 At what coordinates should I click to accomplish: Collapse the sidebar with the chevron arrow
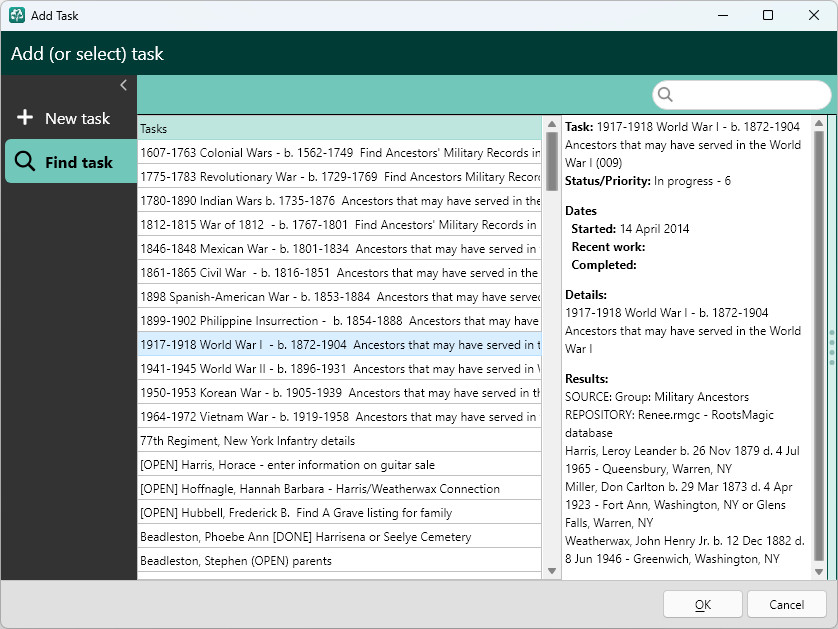123,85
